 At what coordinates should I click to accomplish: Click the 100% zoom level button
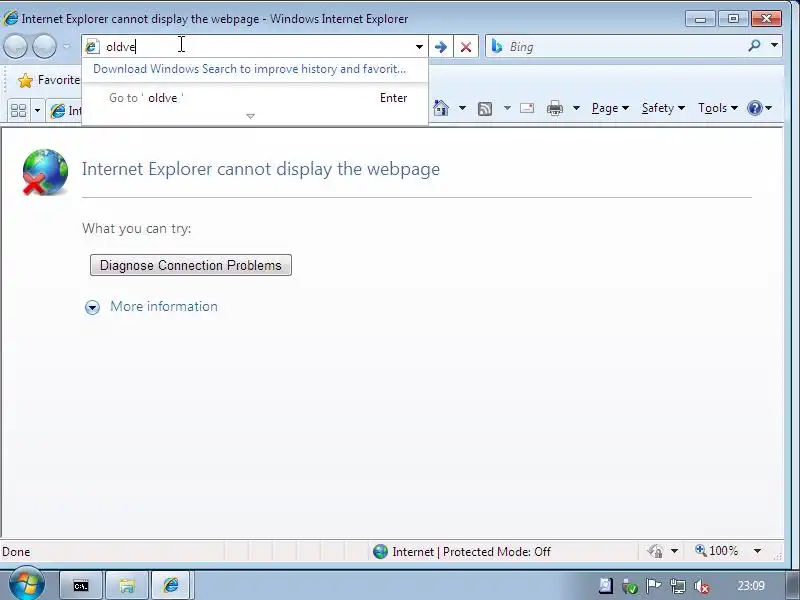pyautogui.click(x=716, y=551)
